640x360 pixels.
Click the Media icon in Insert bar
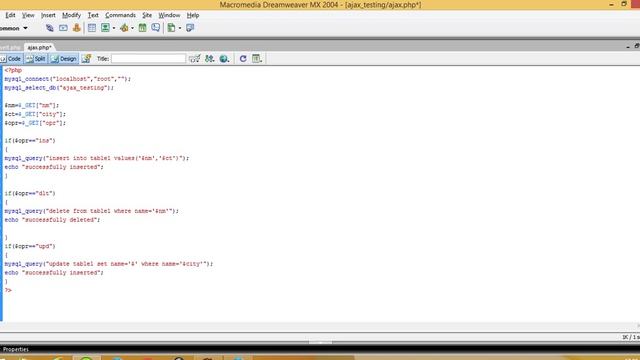(x=124, y=28)
